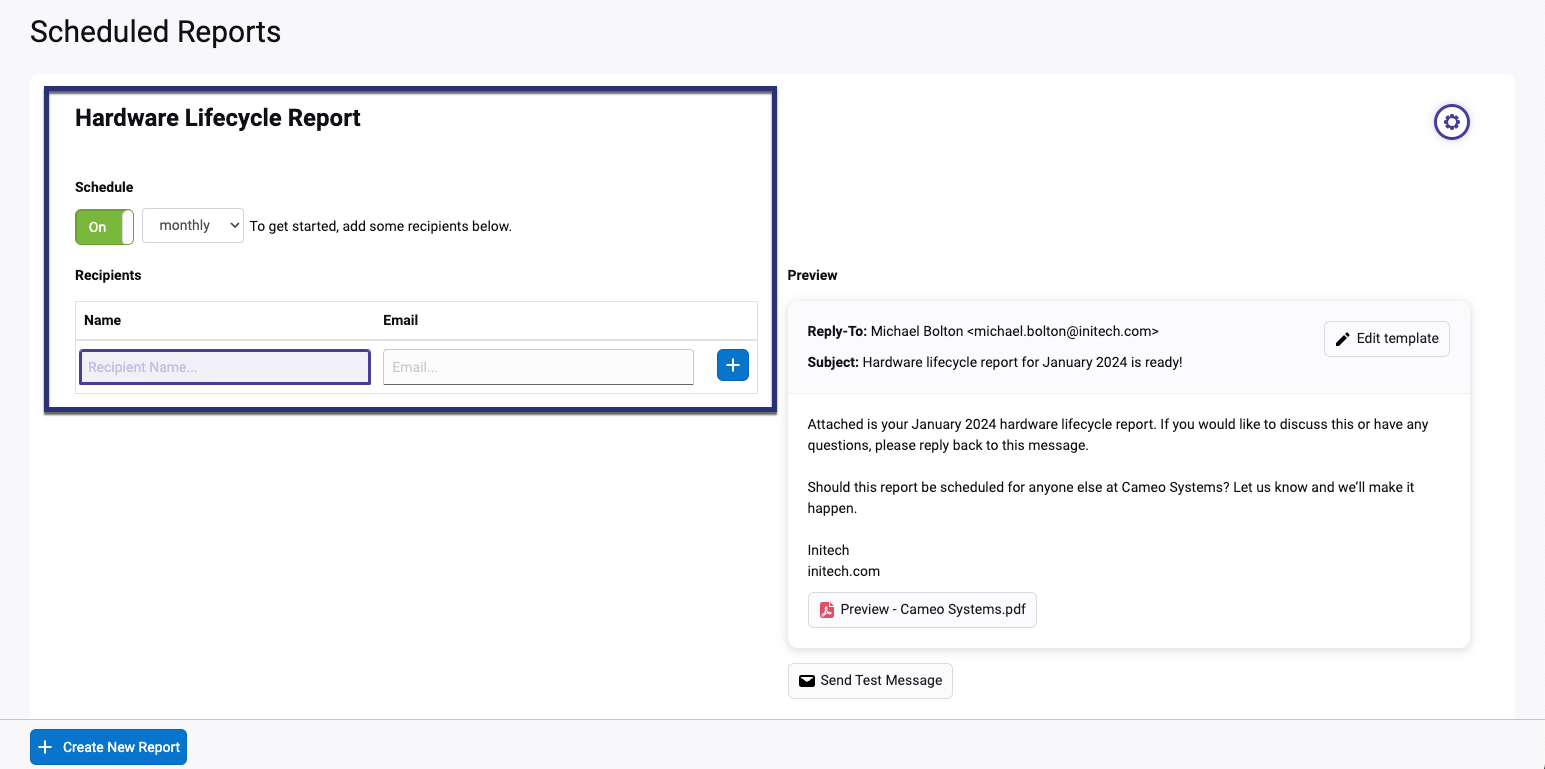The width and height of the screenshot is (1545, 769).
Task: Open the report settings gear icon
Action: (x=1452, y=122)
